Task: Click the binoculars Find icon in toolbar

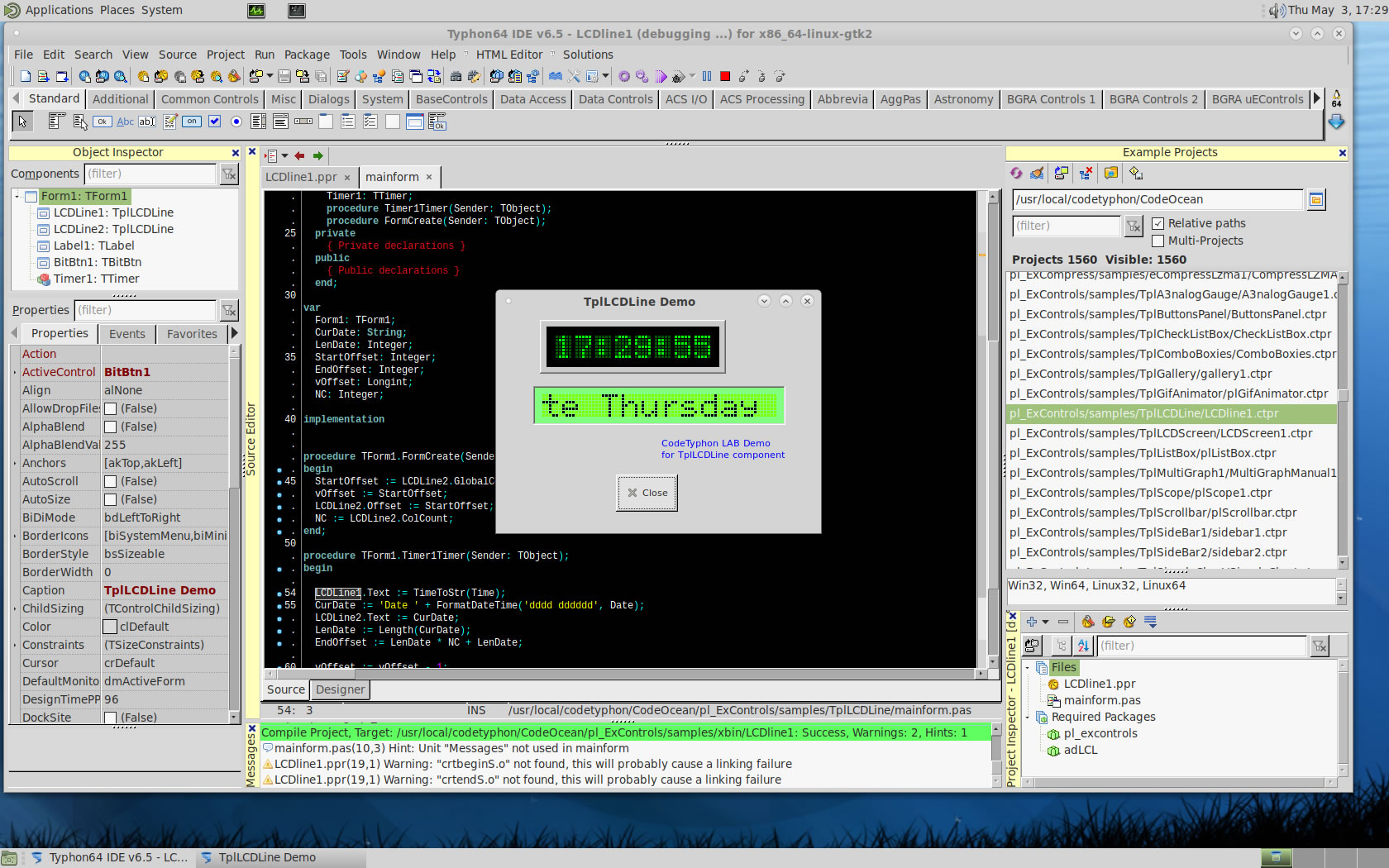Action: [456, 76]
